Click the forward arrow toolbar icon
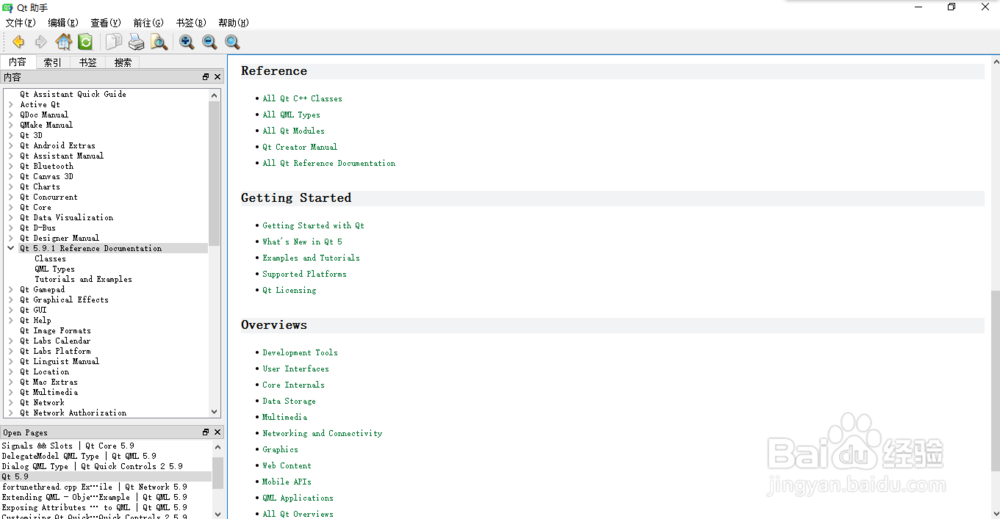Viewport: 1000px width, 519px height. point(41,42)
